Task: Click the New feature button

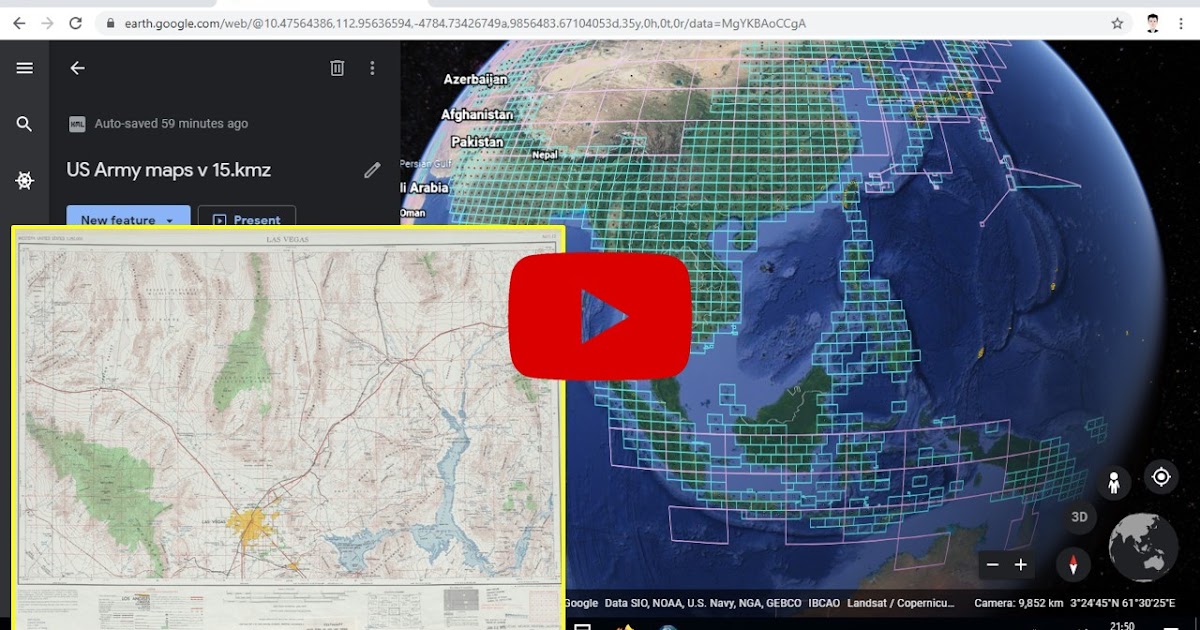Action: [x=128, y=218]
